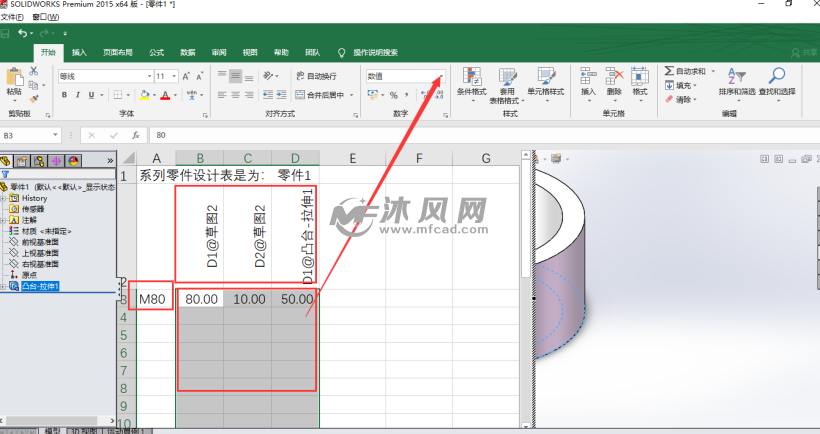Switch to the 页面布局 ribbon tab
This screenshot has width=820, height=434.
pos(118,52)
